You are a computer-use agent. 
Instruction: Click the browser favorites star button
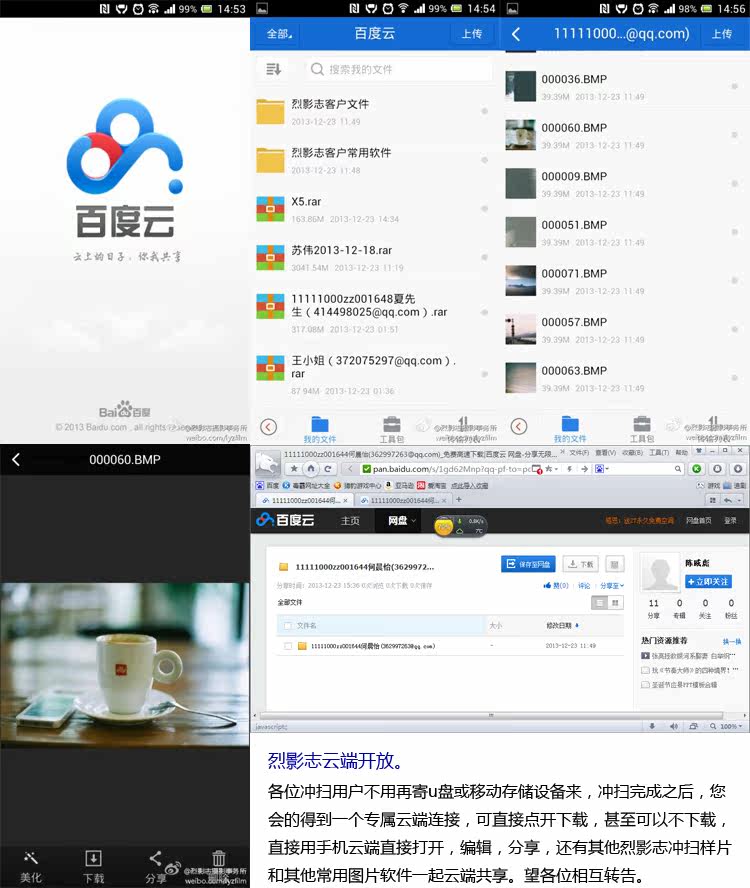click(294, 468)
